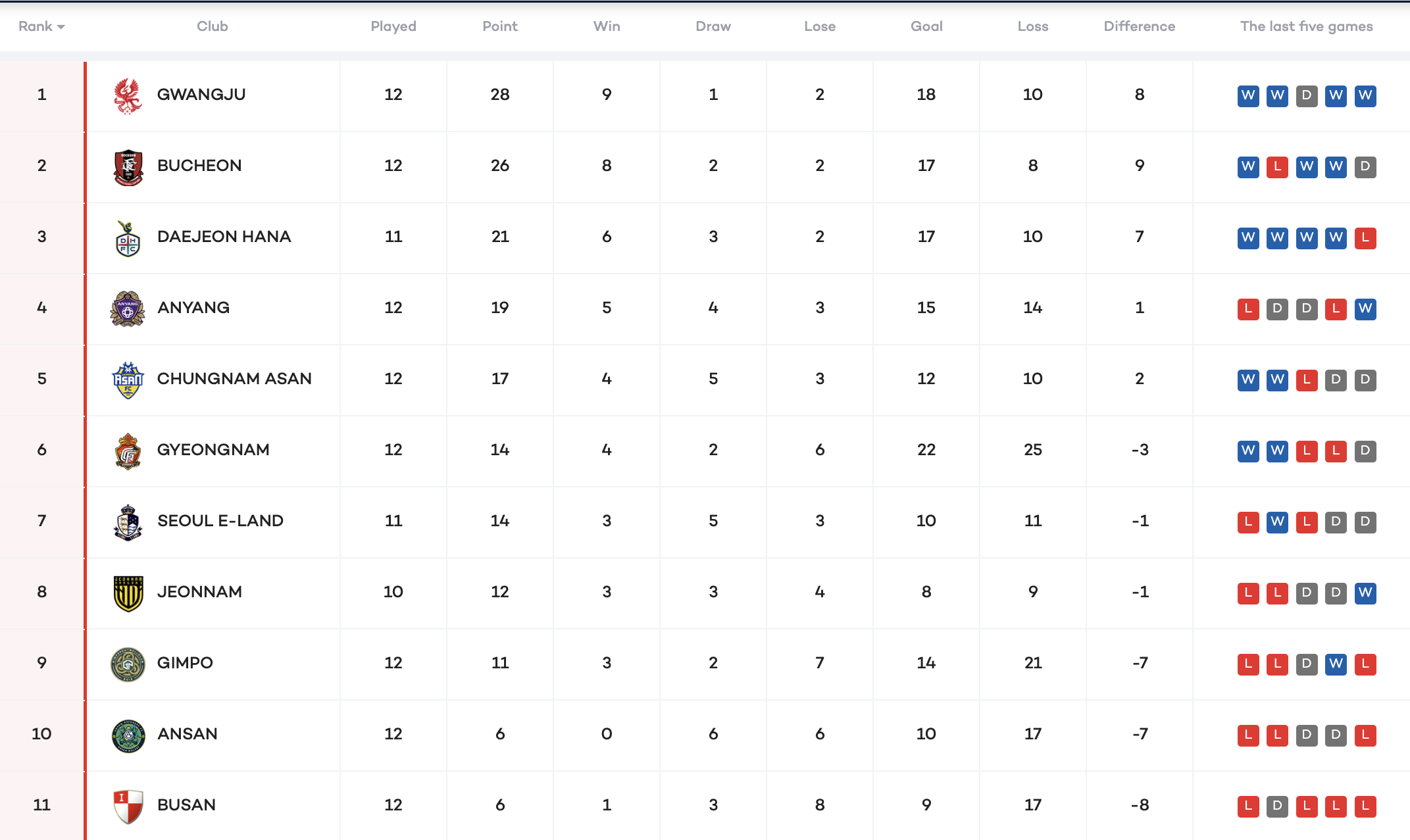1410x840 pixels.
Task: Click Daejeon Hana's red L result badge
Action: (x=1365, y=237)
